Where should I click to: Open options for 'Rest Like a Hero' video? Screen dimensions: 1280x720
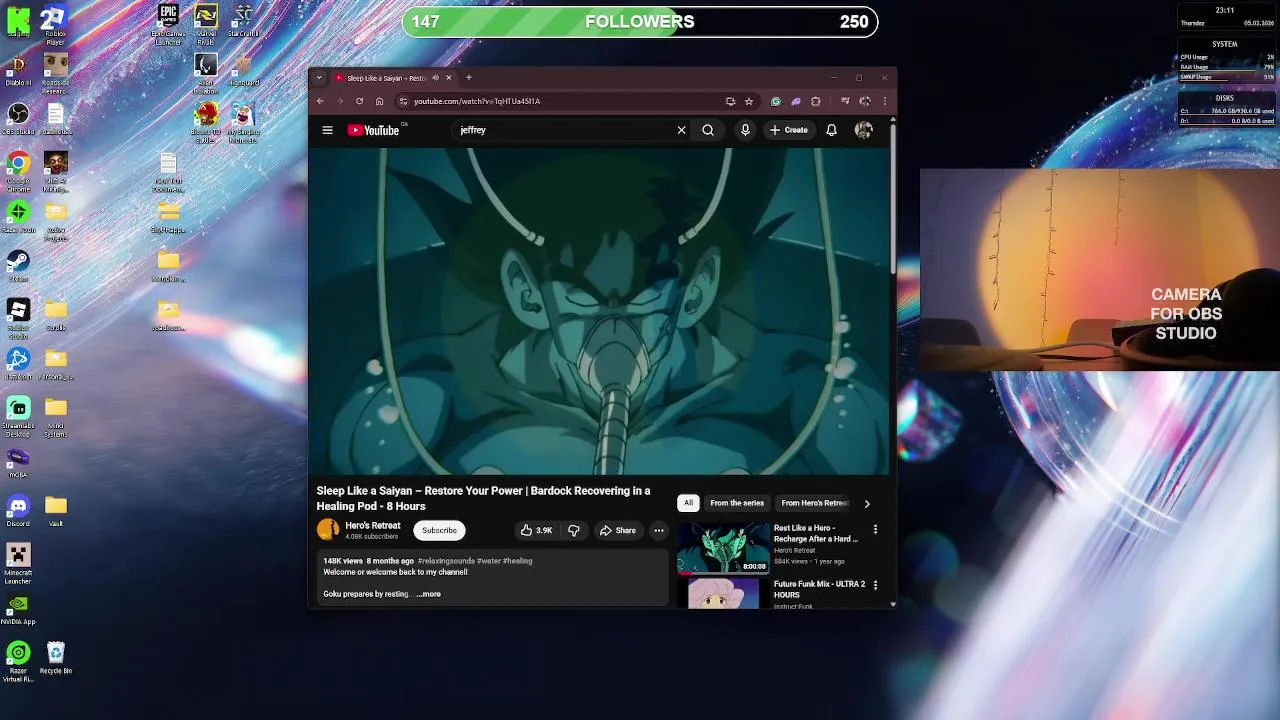(x=875, y=529)
